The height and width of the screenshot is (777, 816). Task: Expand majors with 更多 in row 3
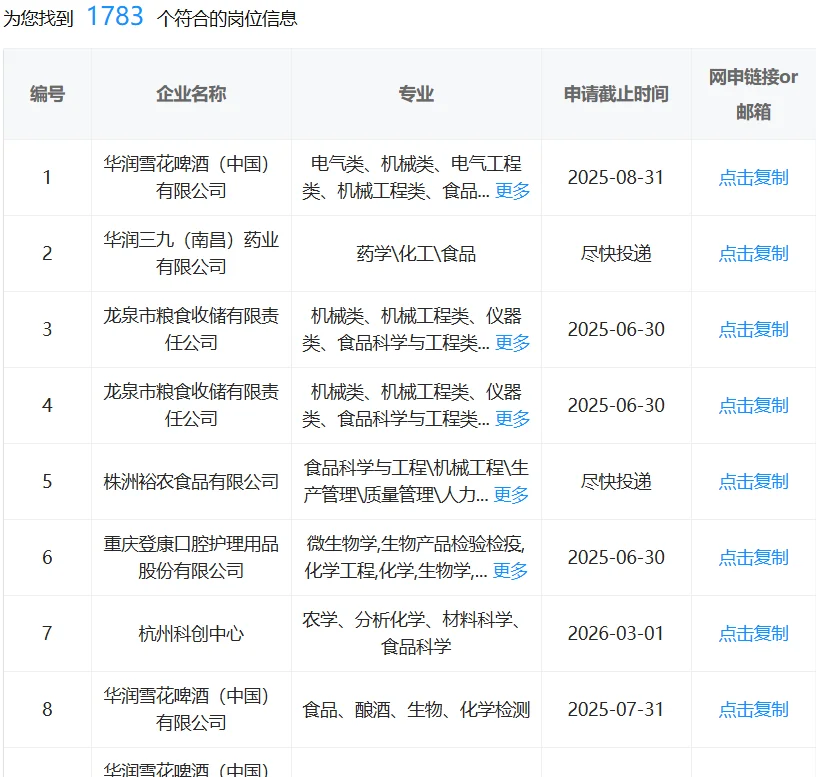512,343
